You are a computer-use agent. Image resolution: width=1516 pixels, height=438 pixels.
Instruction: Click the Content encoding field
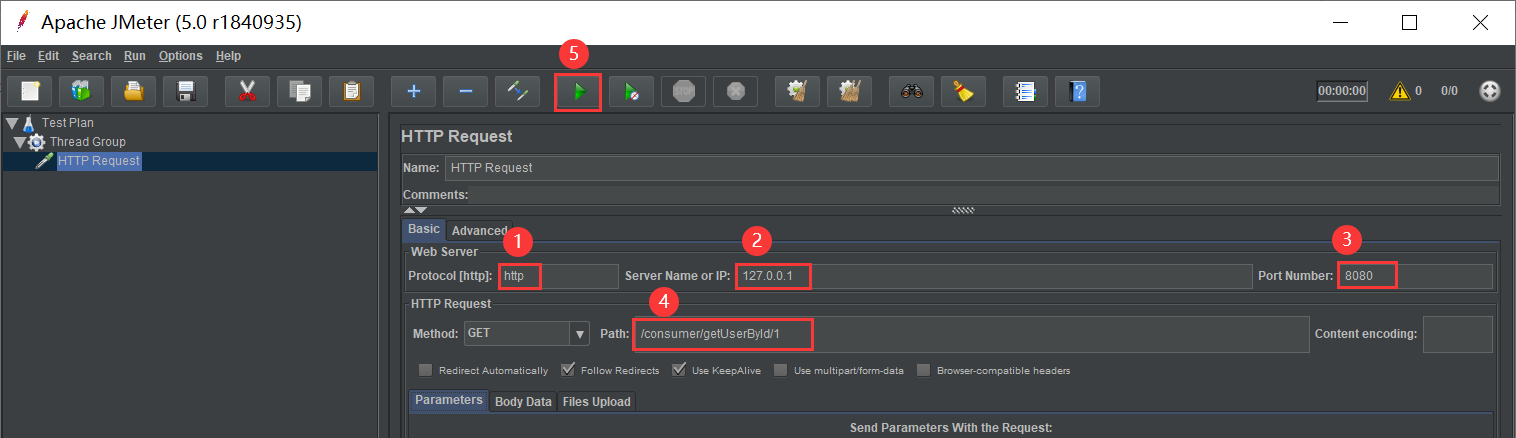[1458, 333]
